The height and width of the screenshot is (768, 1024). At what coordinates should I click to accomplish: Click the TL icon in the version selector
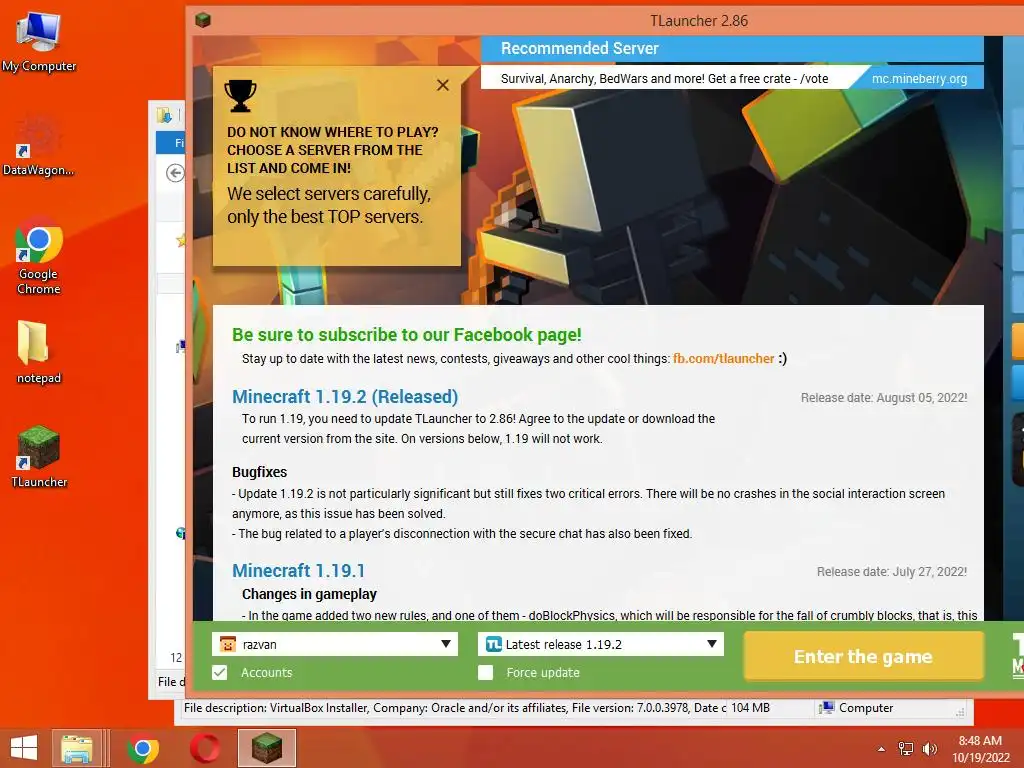[494, 644]
